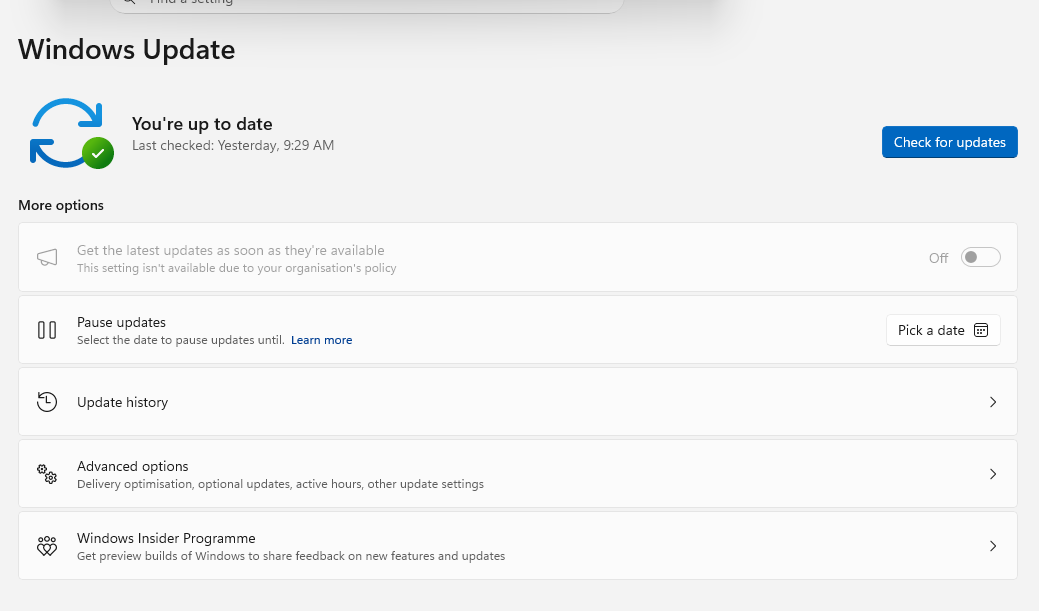This screenshot has height=611, width=1039.
Task: Click the green checkmark status badge
Action: [x=98, y=153]
